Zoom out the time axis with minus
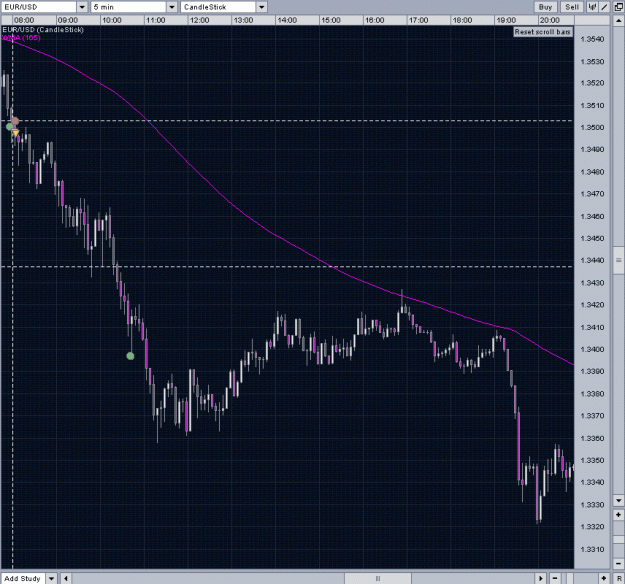The height and width of the screenshot is (584, 625). point(555,578)
